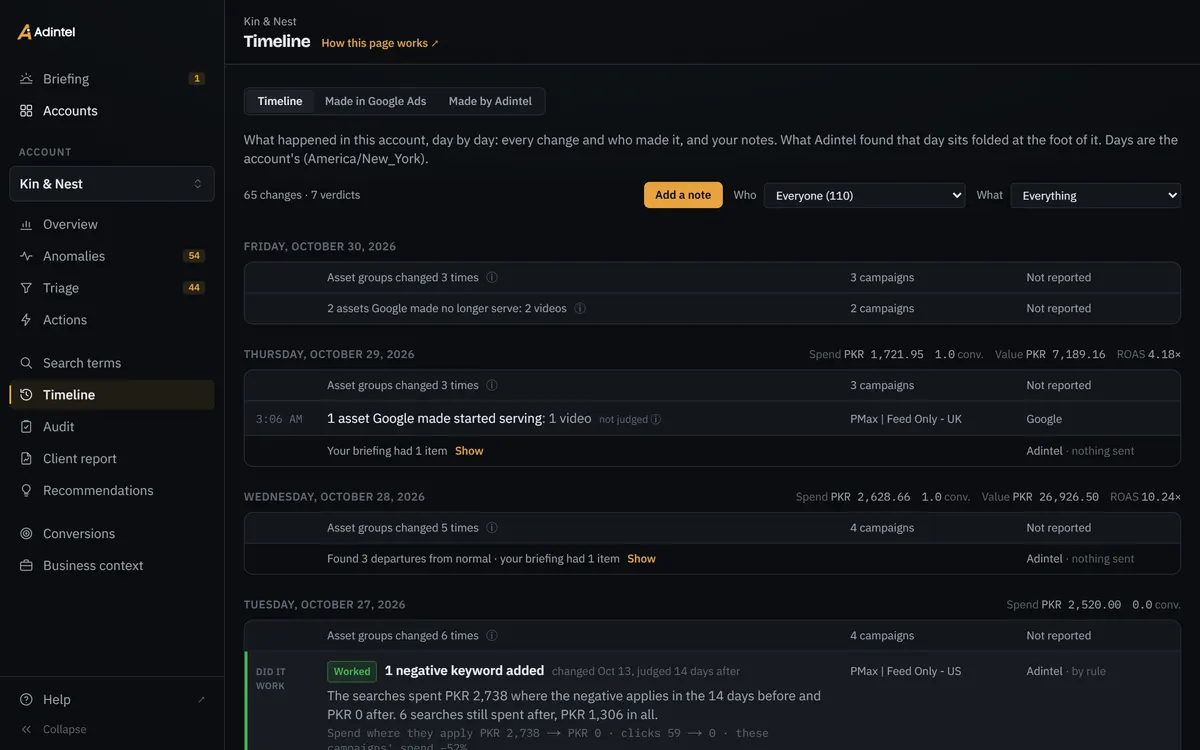Click Google in Thursday video row
The width and height of the screenshot is (1200, 750).
click(1044, 420)
